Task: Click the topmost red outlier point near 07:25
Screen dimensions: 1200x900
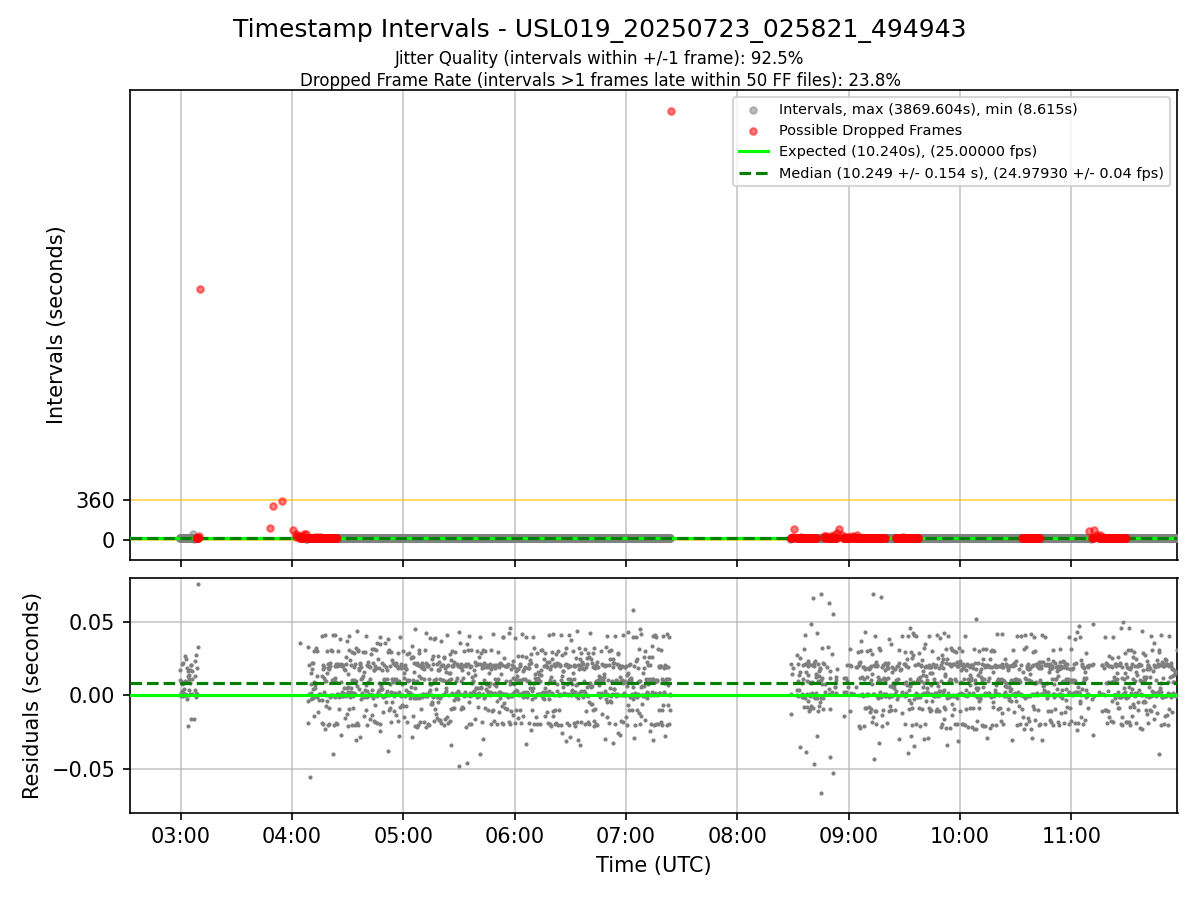Action: pyautogui.click(x=671, y=111)
